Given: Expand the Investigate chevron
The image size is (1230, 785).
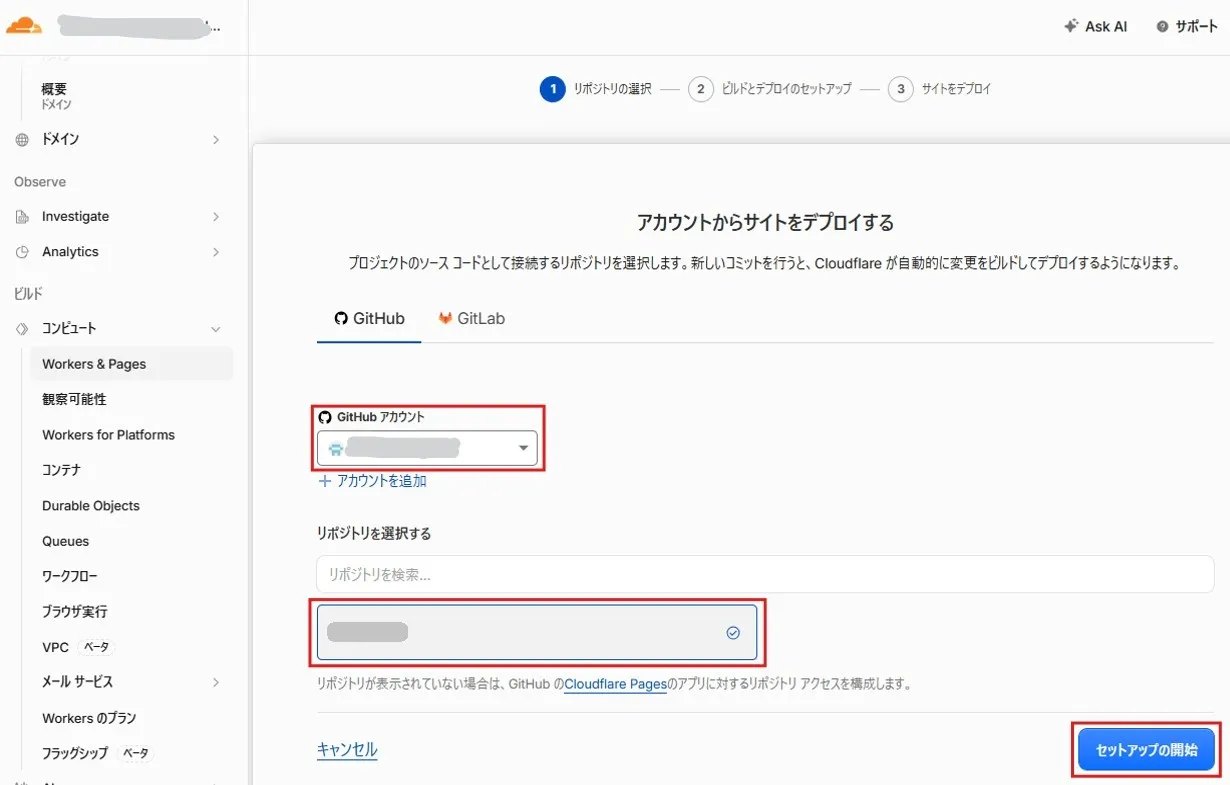Looking at the screenshot, I should 216,217.
